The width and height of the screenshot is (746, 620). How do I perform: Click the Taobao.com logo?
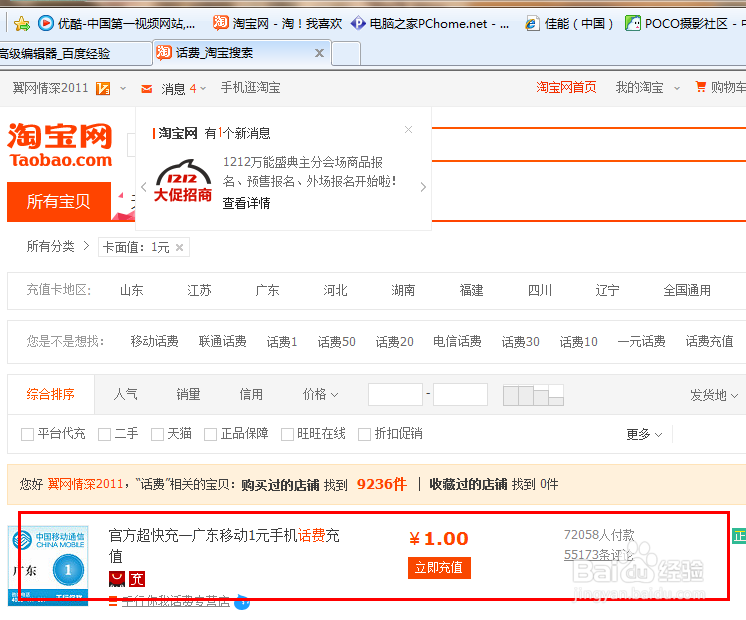coord(60,145)
